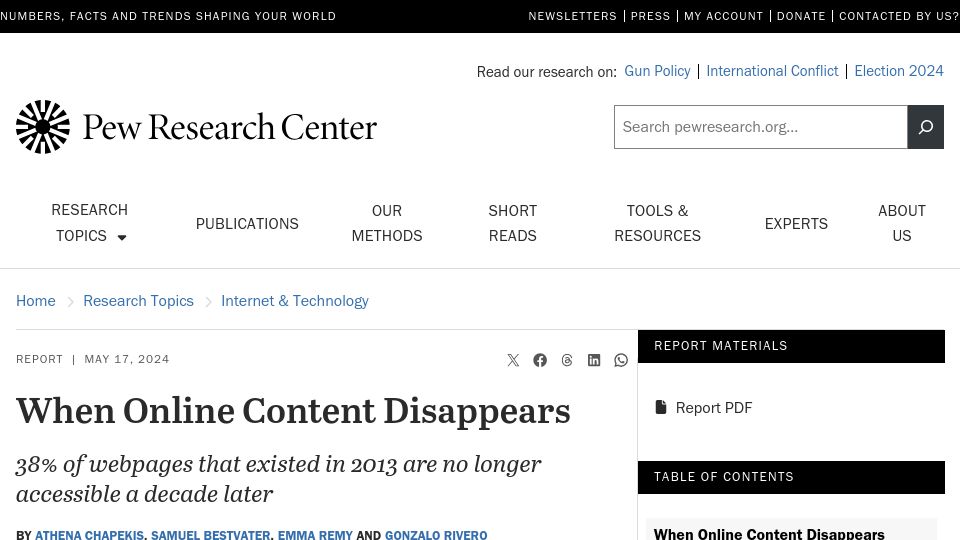Open Election 2024 research link
The image size is (960, 540).
coord(899,71)
